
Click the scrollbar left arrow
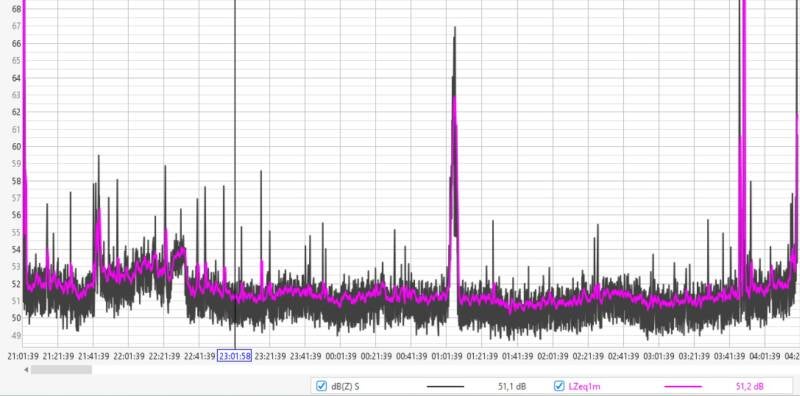(26, 369)
